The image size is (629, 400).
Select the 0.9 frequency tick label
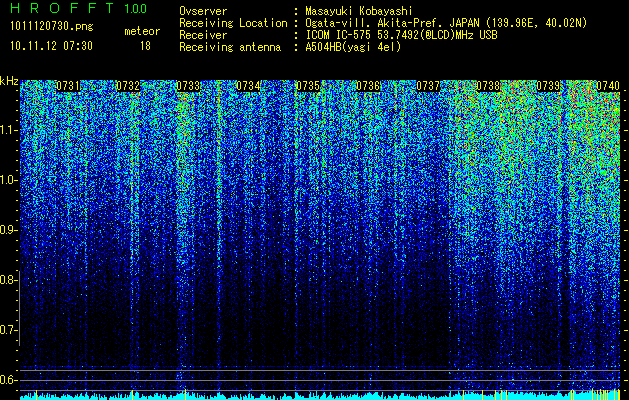click(8, 230)
